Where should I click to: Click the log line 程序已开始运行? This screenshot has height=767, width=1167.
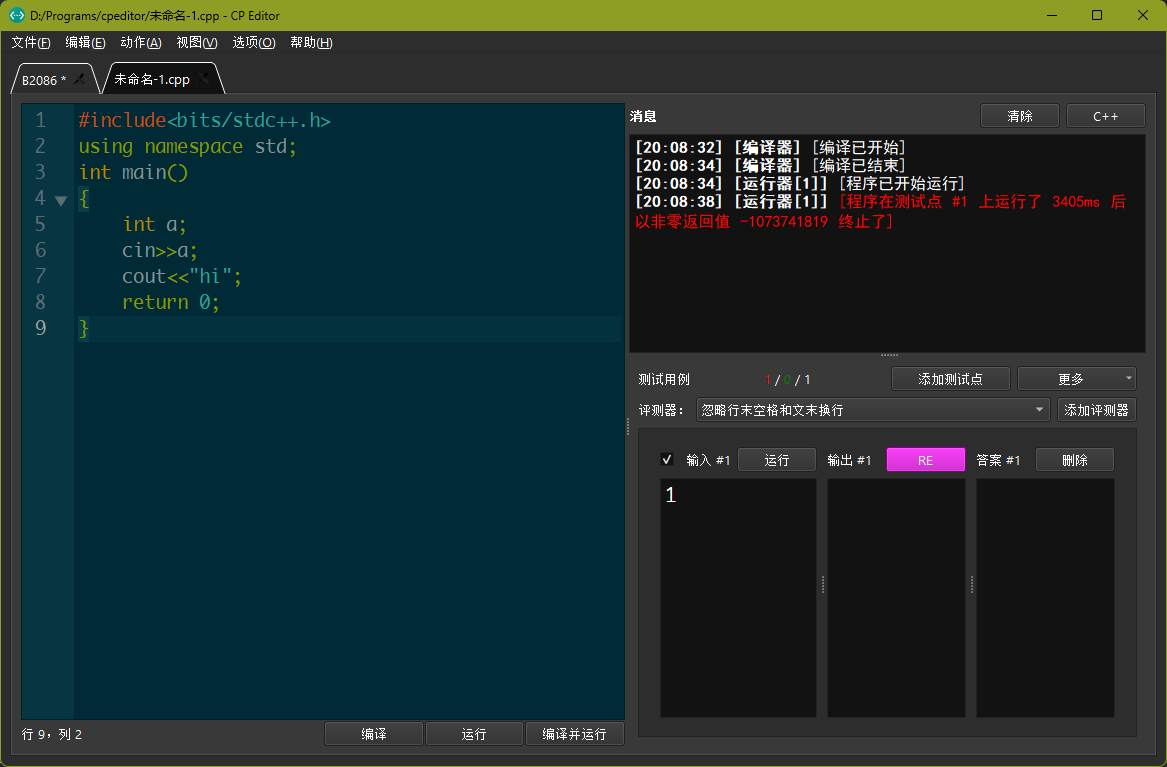pyautogui.click(x=799, y=183)
